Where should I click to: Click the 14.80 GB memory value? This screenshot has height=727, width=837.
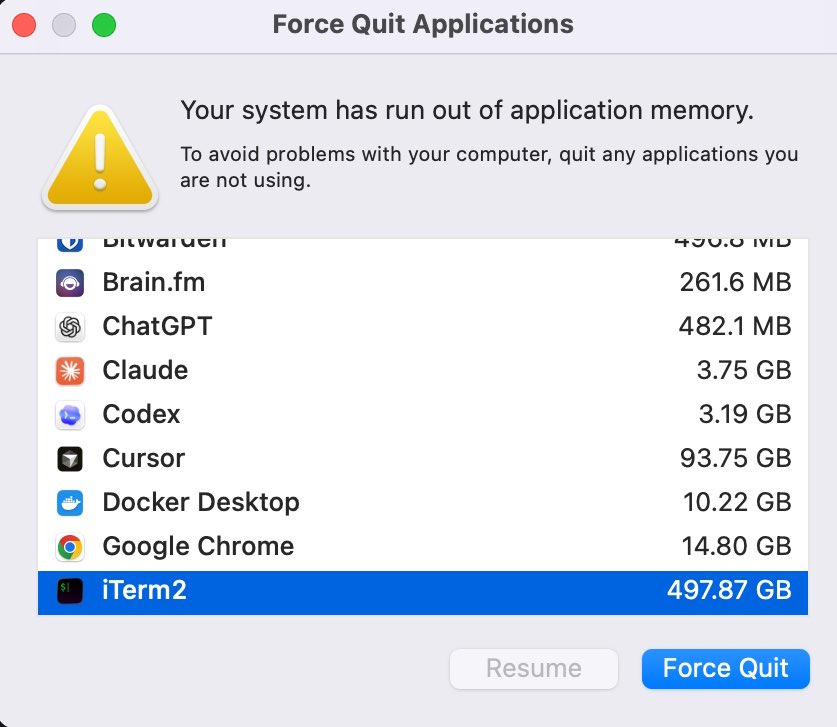click(737, 547)
